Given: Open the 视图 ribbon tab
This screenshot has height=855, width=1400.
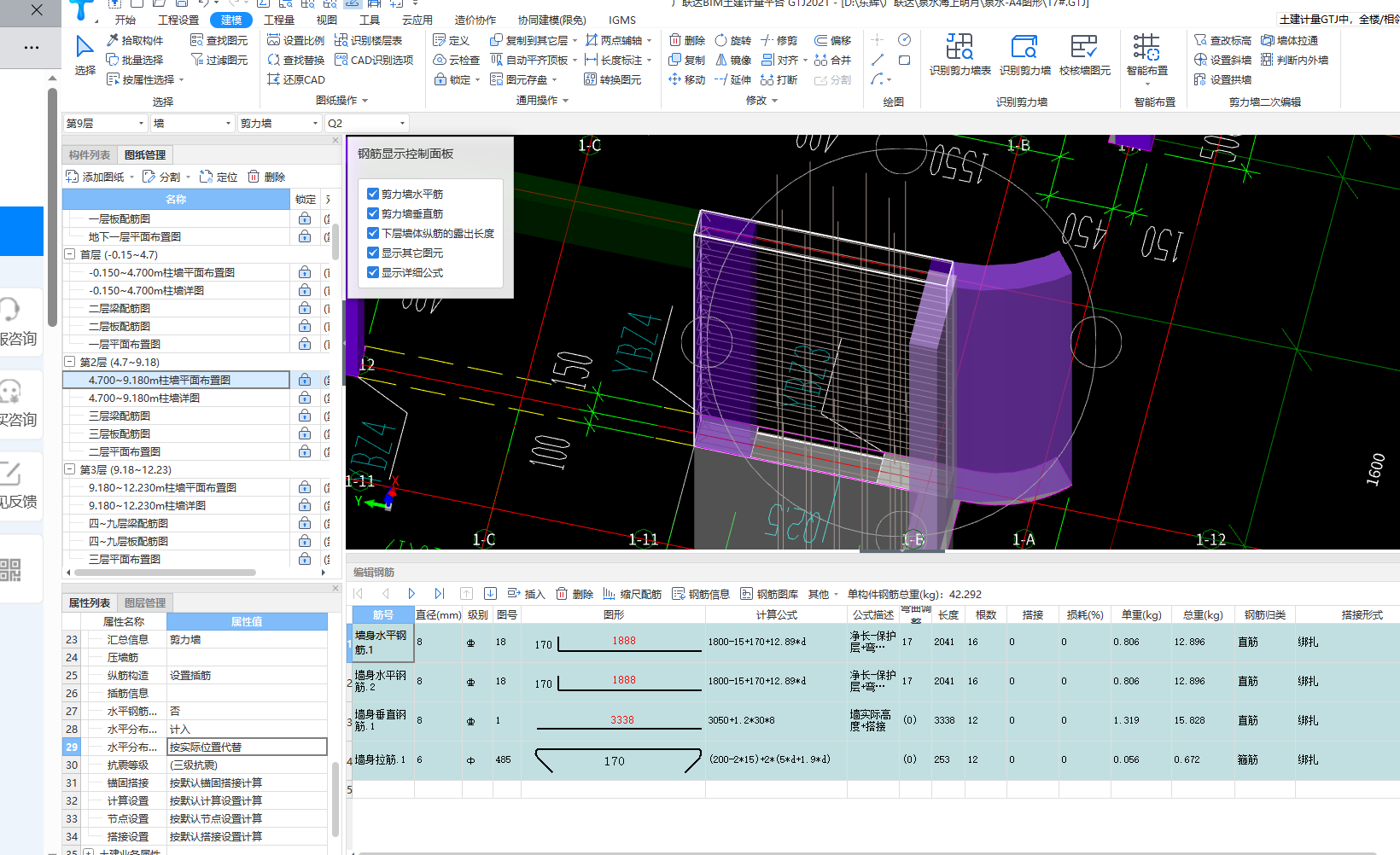Looking at the screenshot, I should click(326, 20).
